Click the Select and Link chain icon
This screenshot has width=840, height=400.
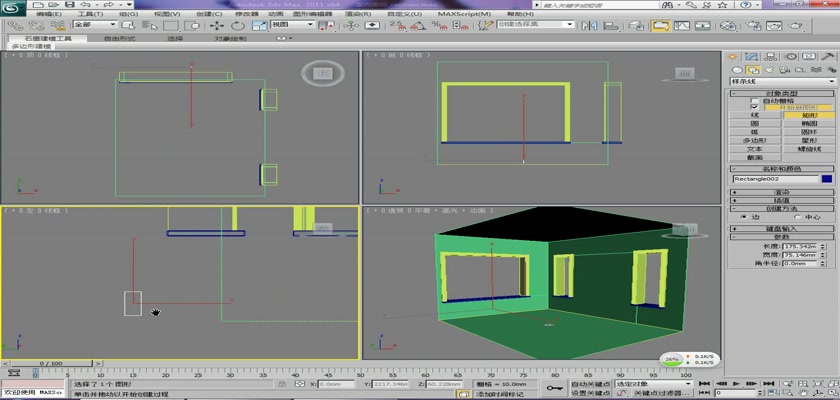tap(15, 25)
